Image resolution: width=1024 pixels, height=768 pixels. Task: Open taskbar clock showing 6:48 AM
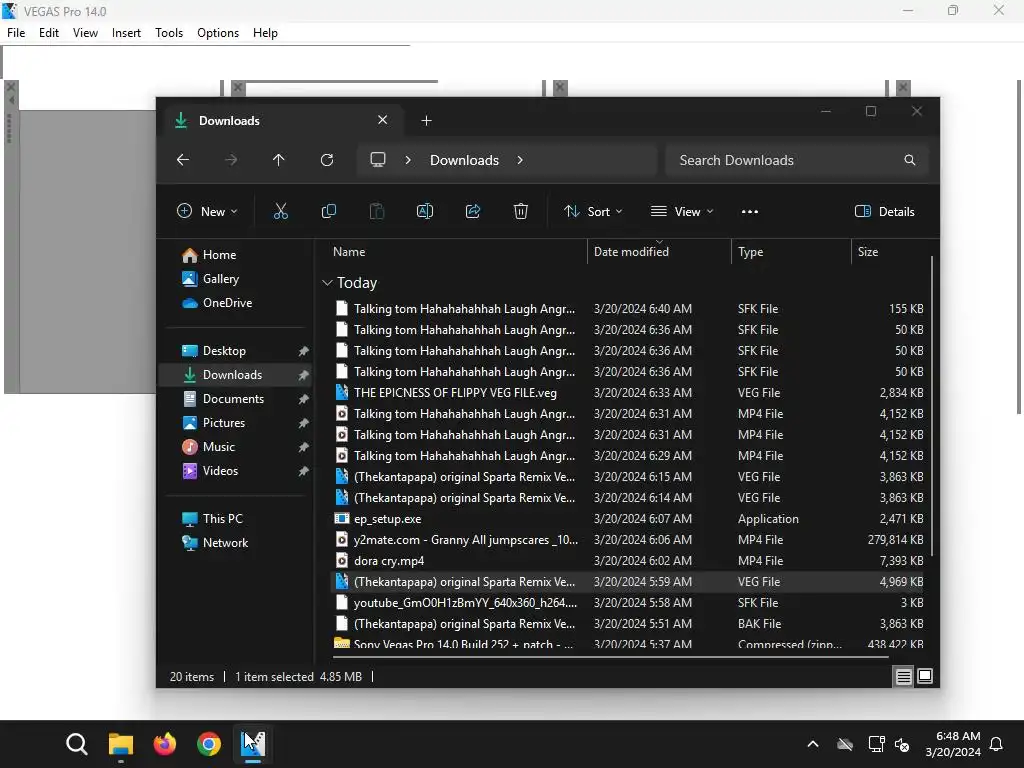coord(953,744)
